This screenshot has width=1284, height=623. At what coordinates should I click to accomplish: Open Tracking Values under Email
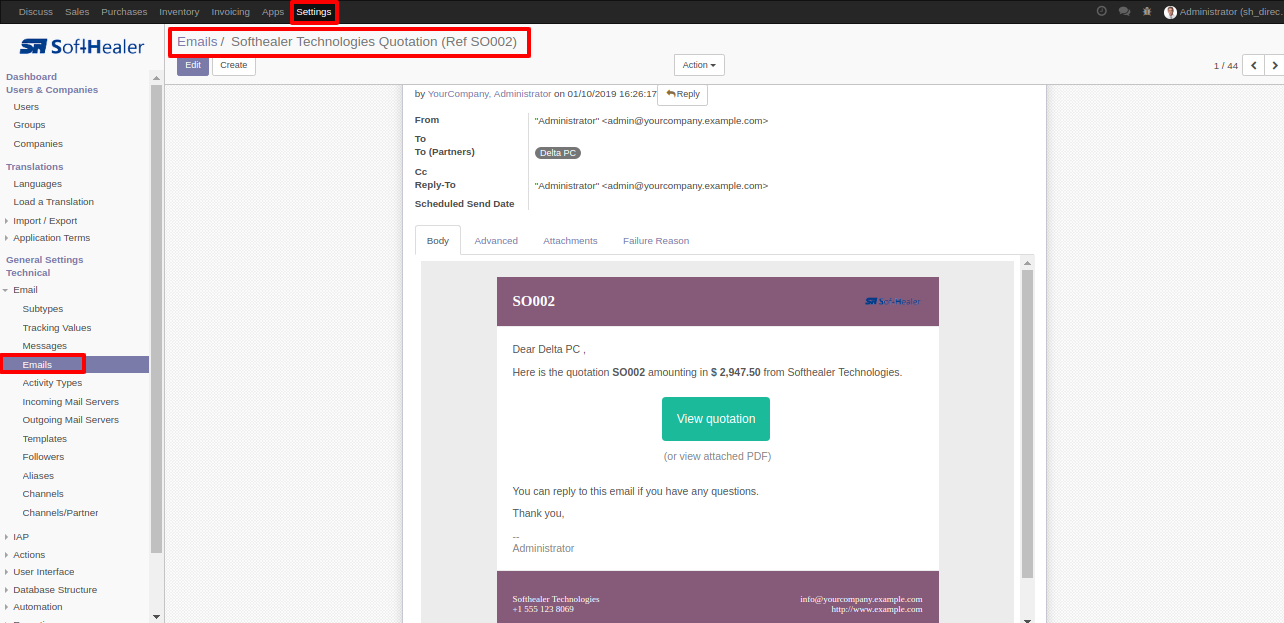click(57, 328)
